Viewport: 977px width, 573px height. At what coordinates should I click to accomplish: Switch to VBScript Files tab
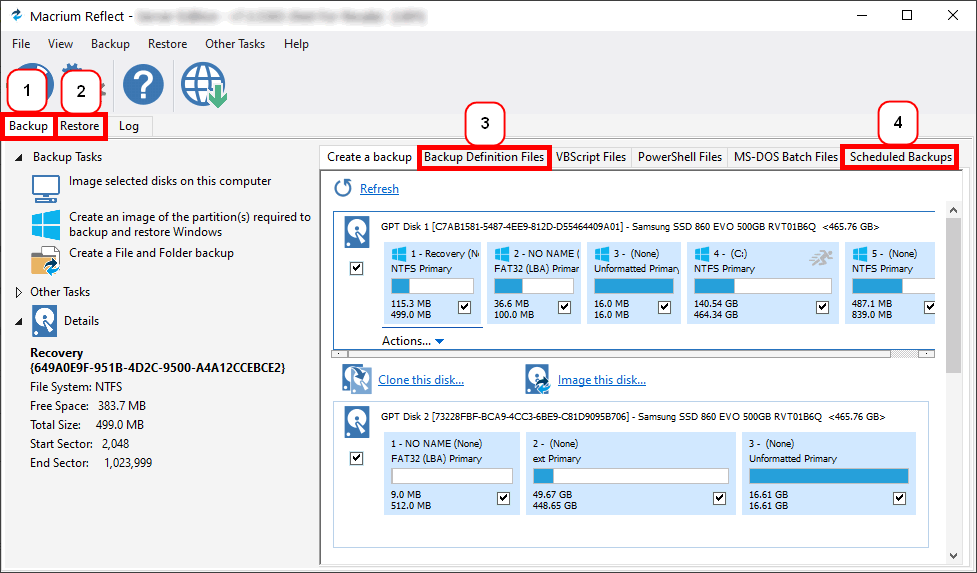(591, 157)
